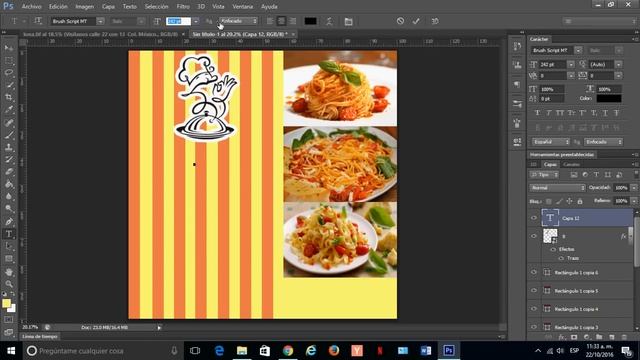Center text in options bar
This screenshot has width=640, height=360.
(x=281, y=21)
